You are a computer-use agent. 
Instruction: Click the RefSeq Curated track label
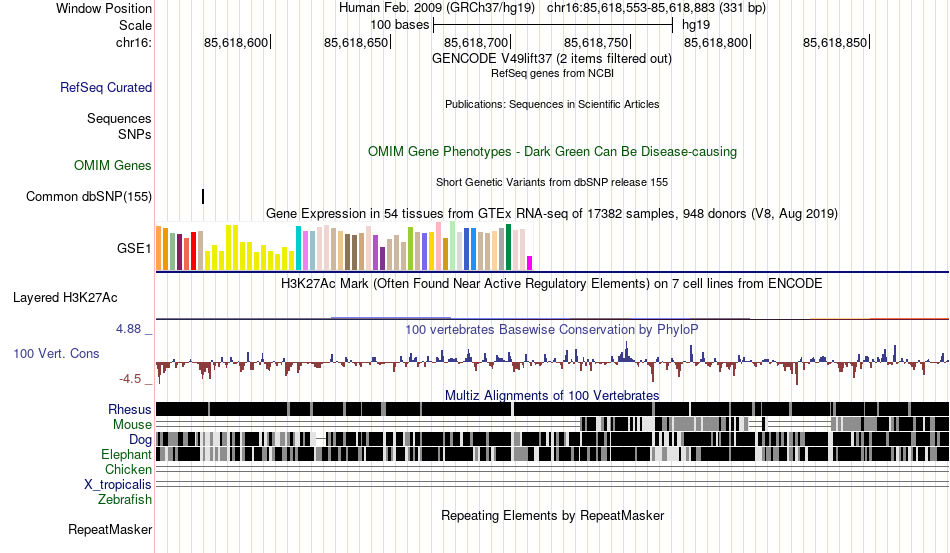click(105, 87)
